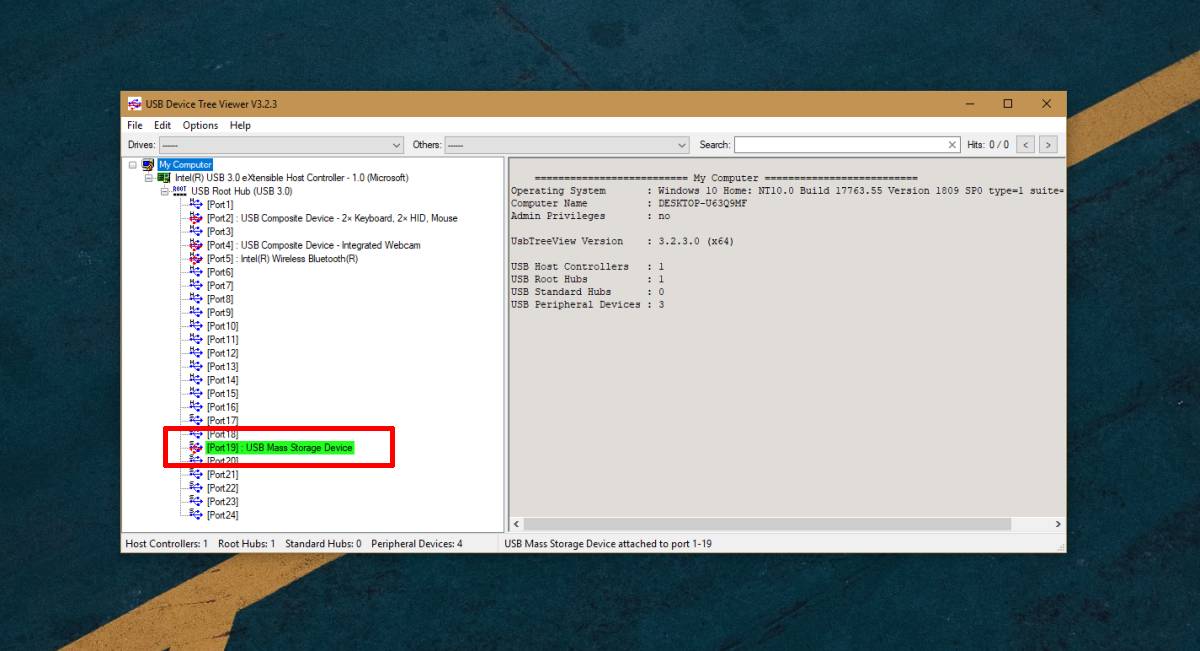Collapse the Intel USB 3.0 Host Controller node
The image size is (1200, 651).
(148, 178)
